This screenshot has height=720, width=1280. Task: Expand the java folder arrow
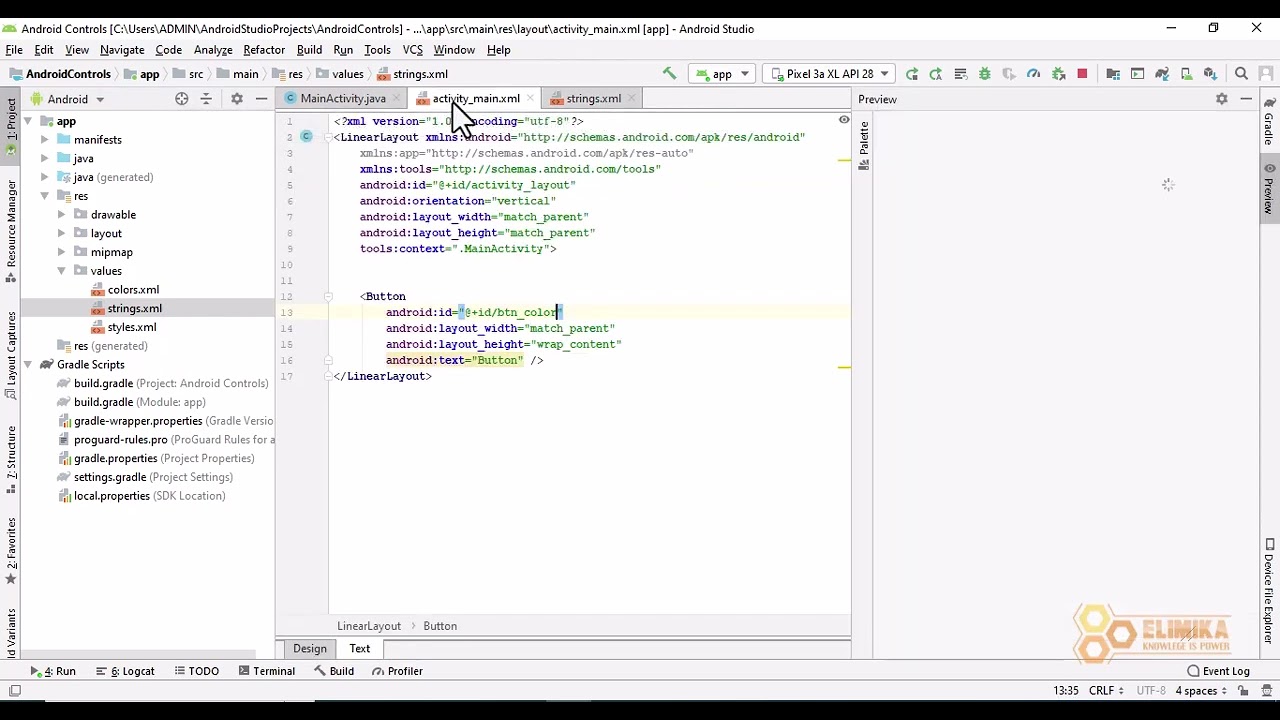45,158
